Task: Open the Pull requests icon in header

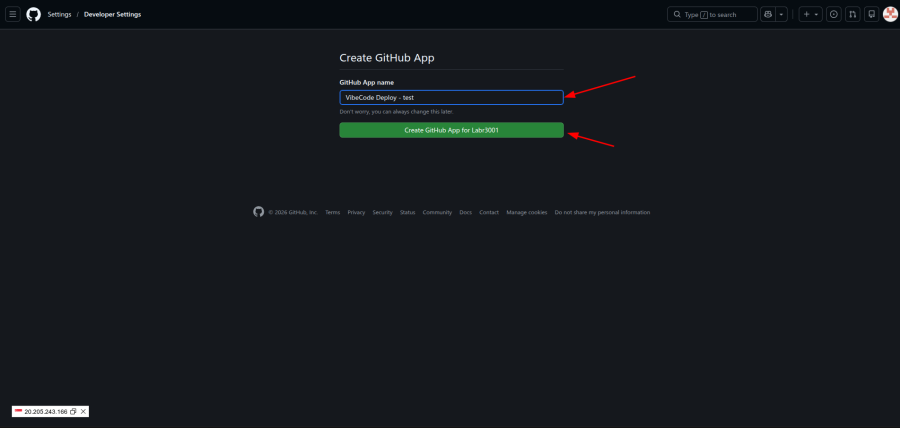Action: [x=853, y=14]
